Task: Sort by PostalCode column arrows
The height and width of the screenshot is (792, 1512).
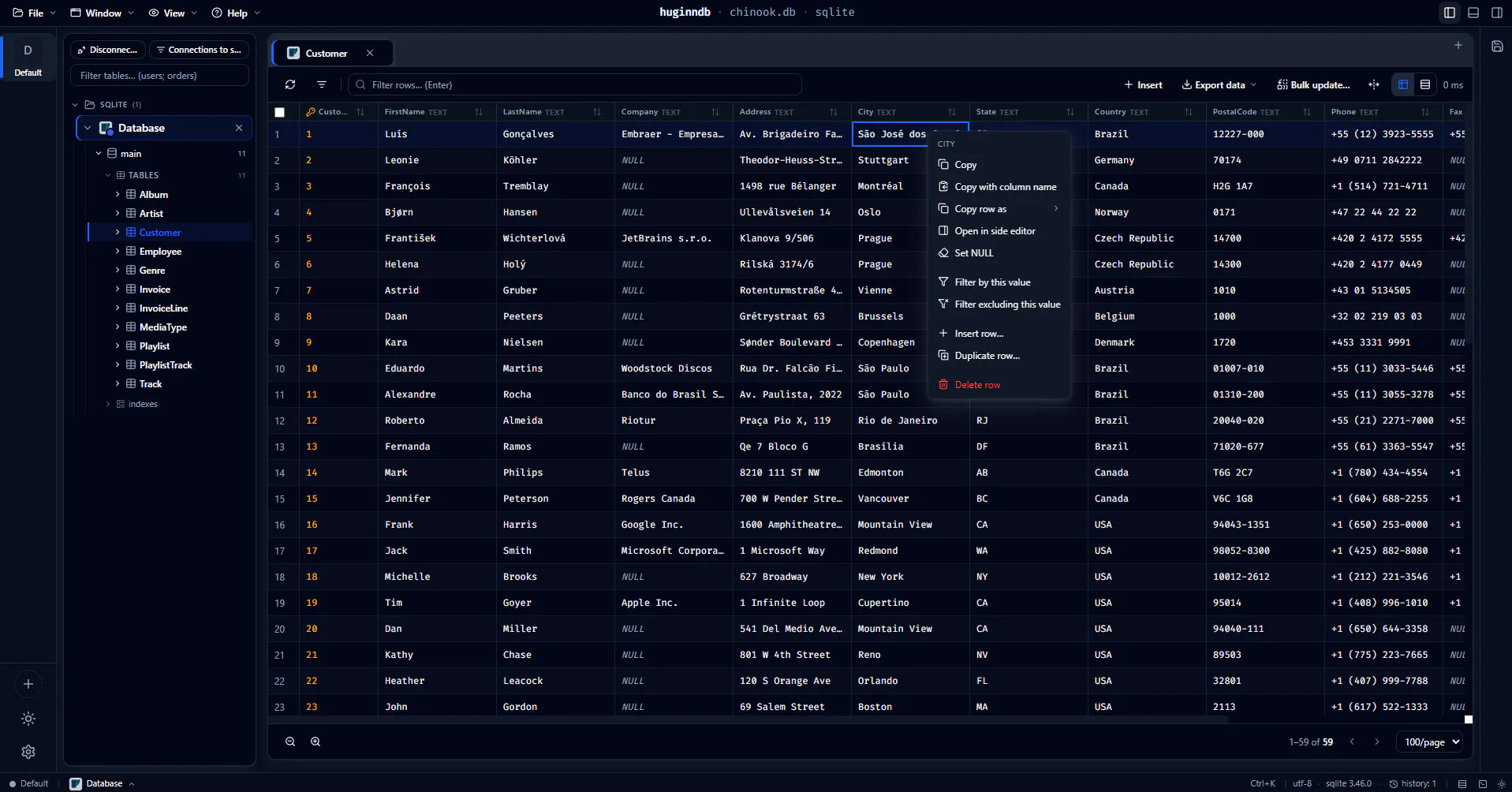Action: (x=1307, y=112)
